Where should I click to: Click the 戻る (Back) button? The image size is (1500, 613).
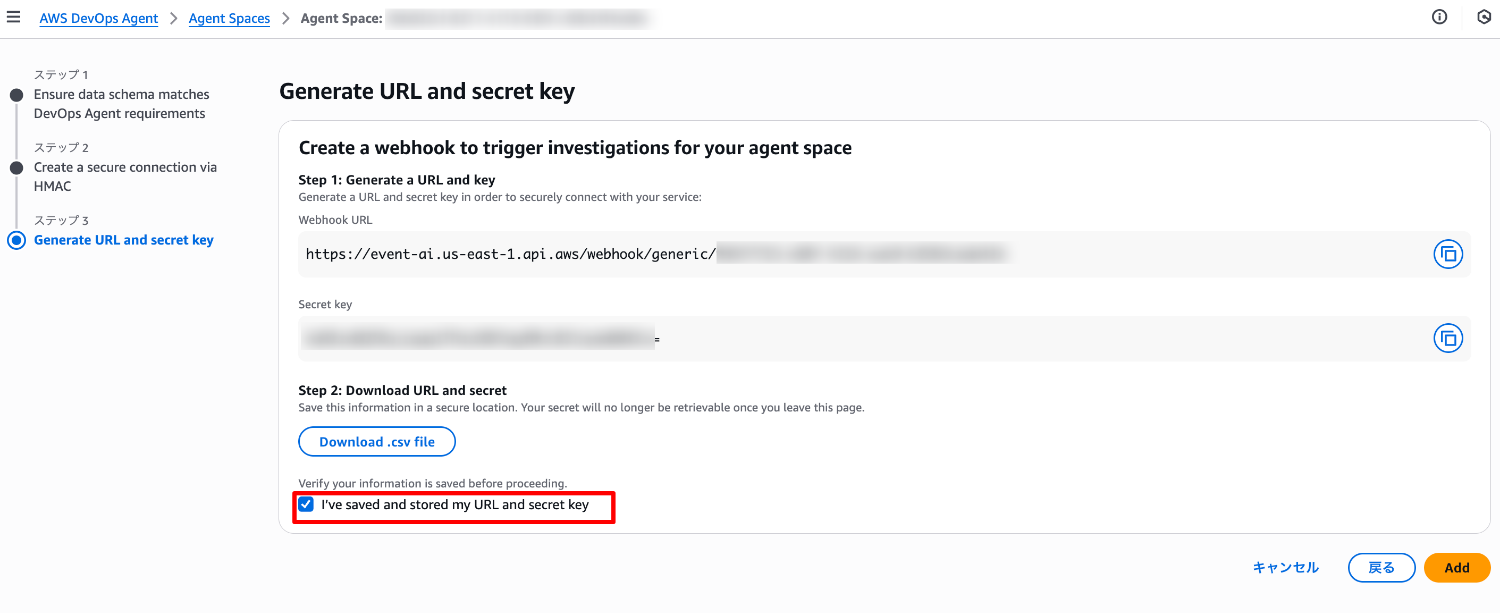[1381, 568]
